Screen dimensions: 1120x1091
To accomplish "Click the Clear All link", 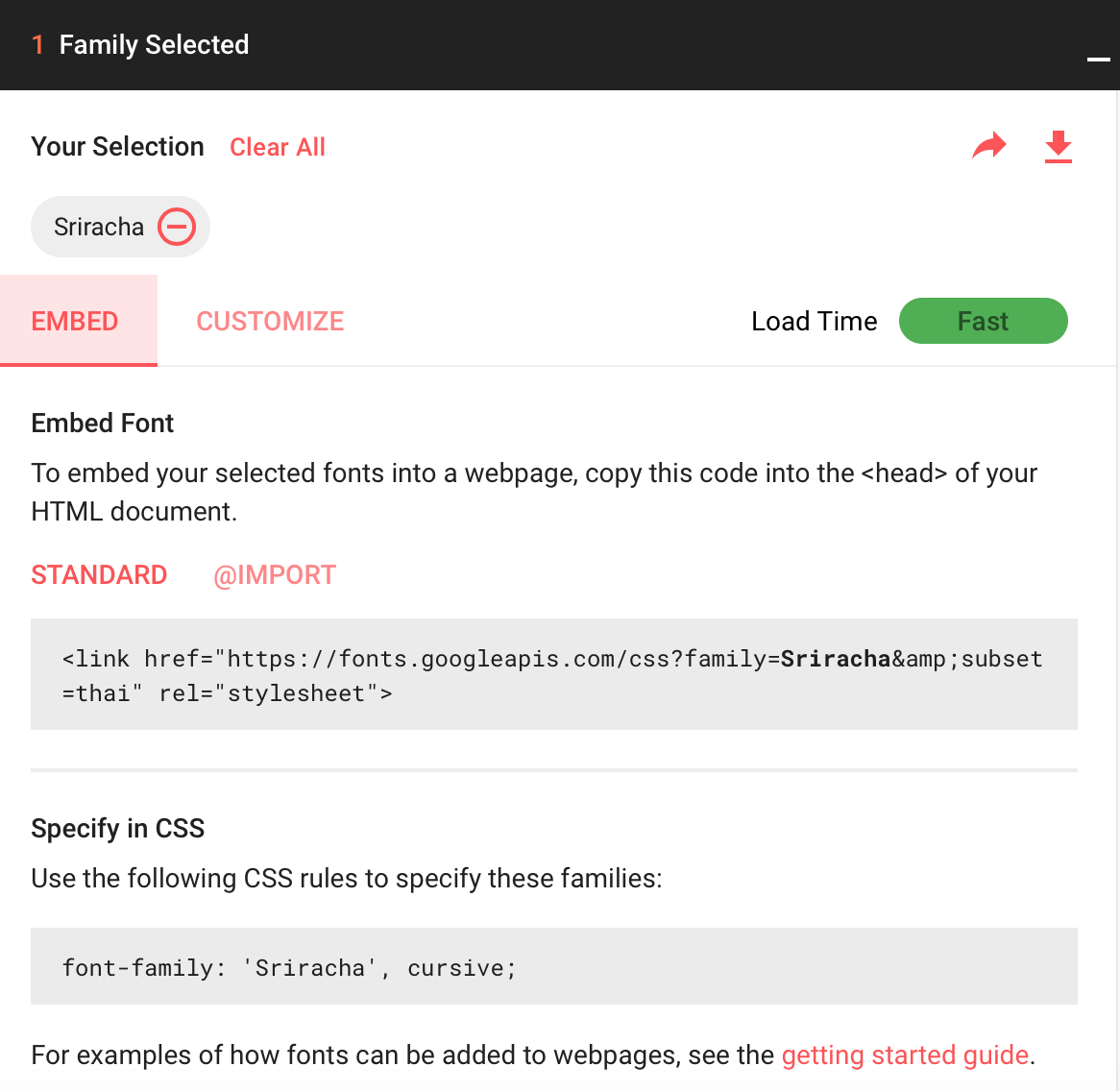I will pyautogui.click(x=278, y=147).
